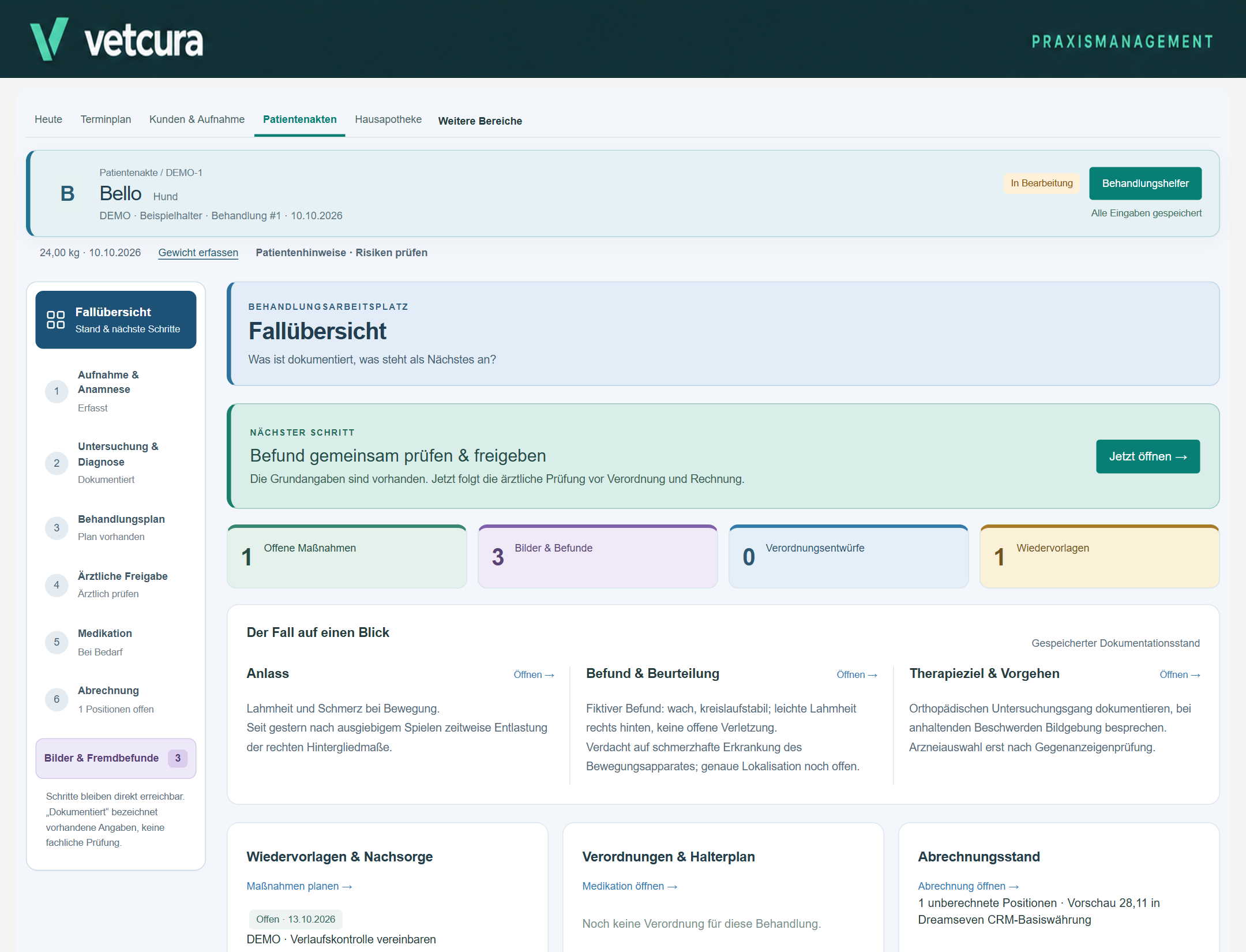1246x952 pixels.
Task: Click Öffnen link beside Befund & Beurteilung
Action: (857, 674)
